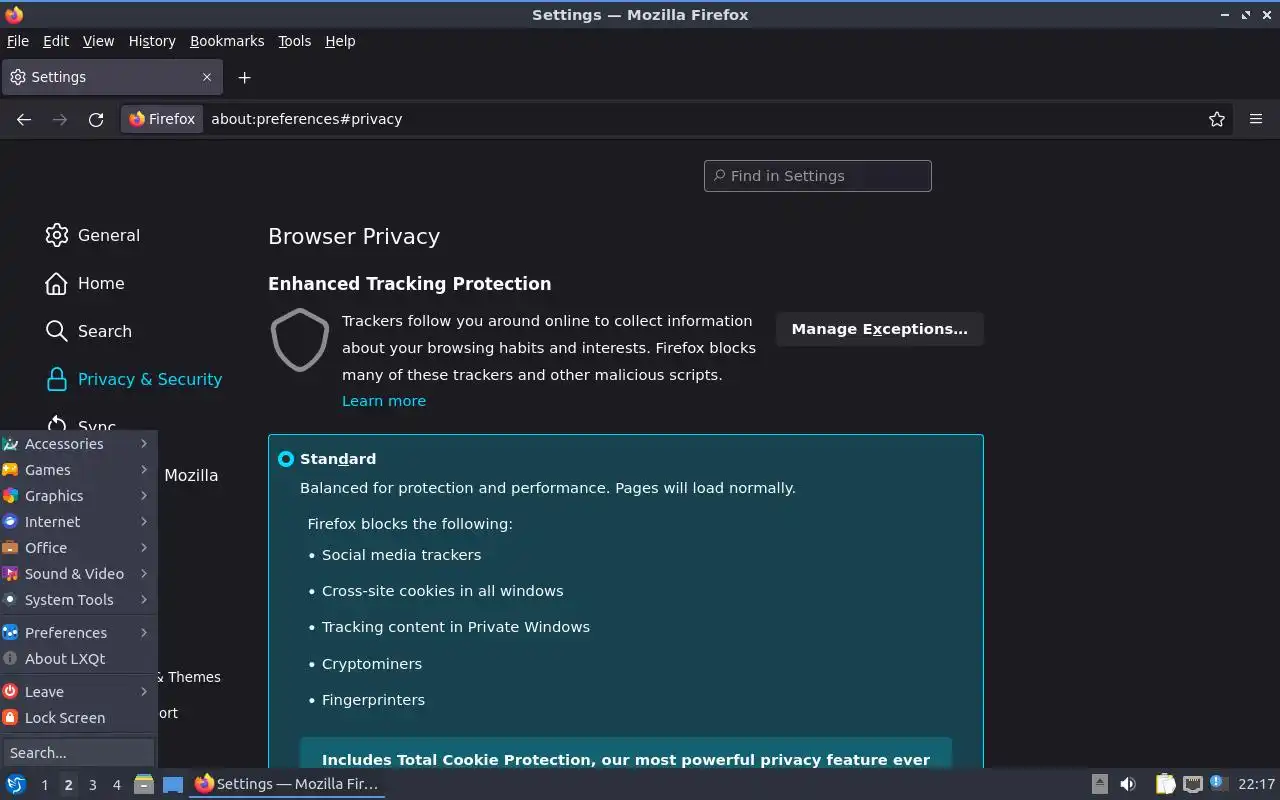
Task: Click the removable media eject tray icon
Action: click(1099, 784)
